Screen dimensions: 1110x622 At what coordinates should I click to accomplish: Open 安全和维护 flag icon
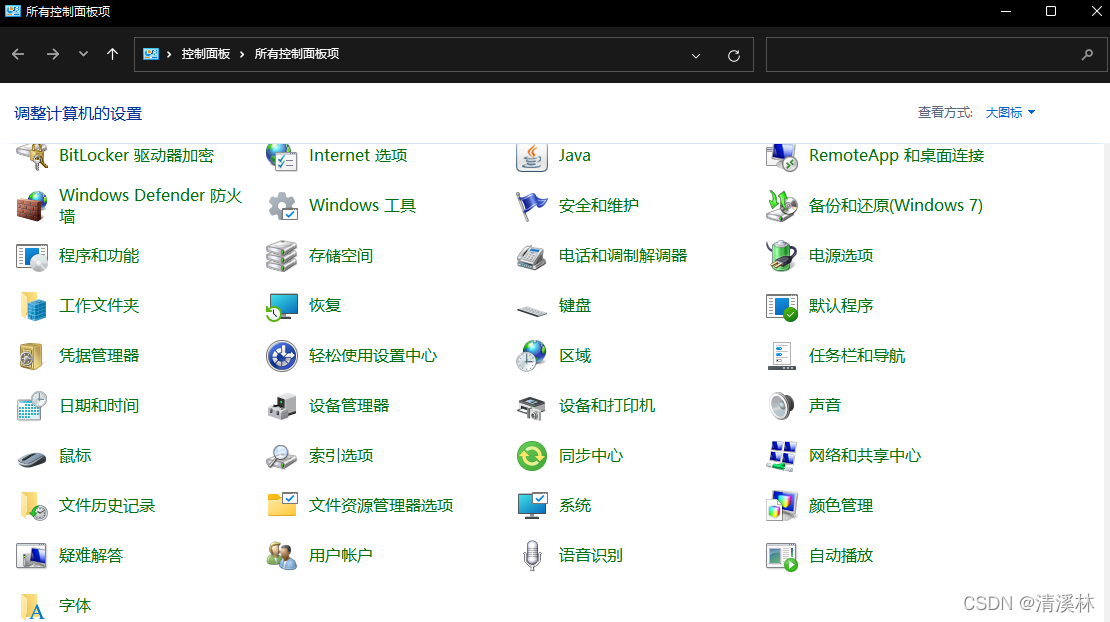532,206
